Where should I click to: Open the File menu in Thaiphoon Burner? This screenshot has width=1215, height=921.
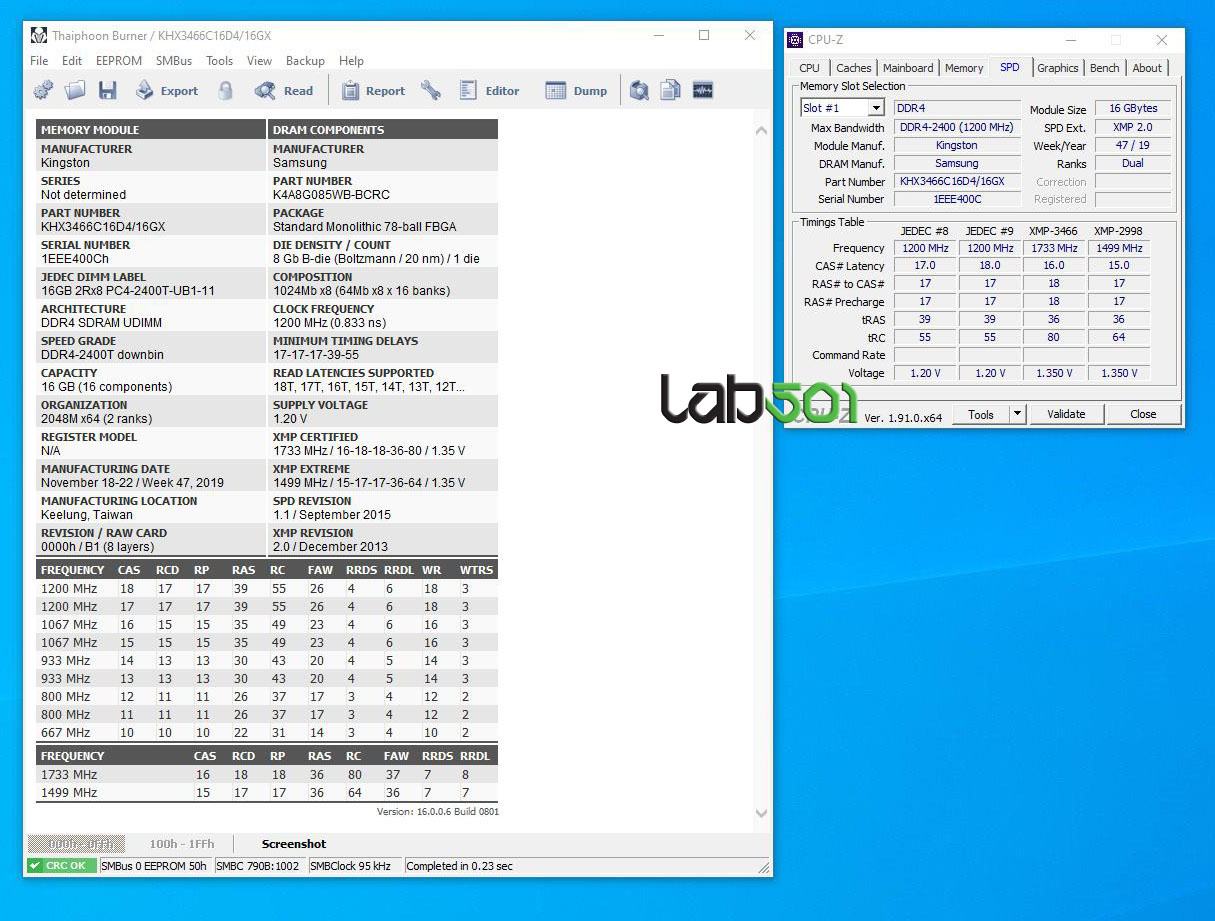(x=39, y=61)
